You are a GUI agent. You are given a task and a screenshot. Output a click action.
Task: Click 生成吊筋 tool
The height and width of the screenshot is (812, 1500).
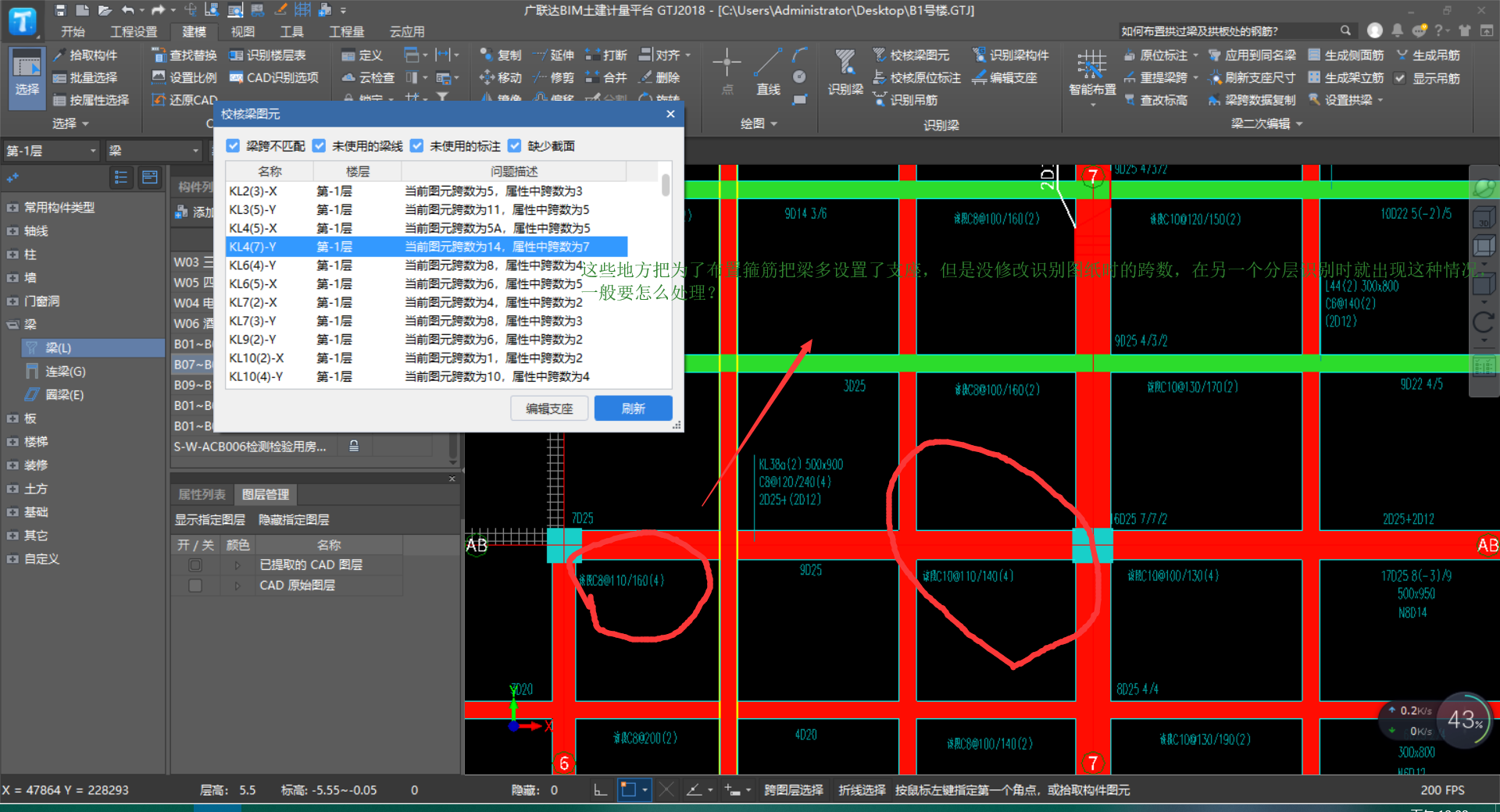pos(1428,55)
